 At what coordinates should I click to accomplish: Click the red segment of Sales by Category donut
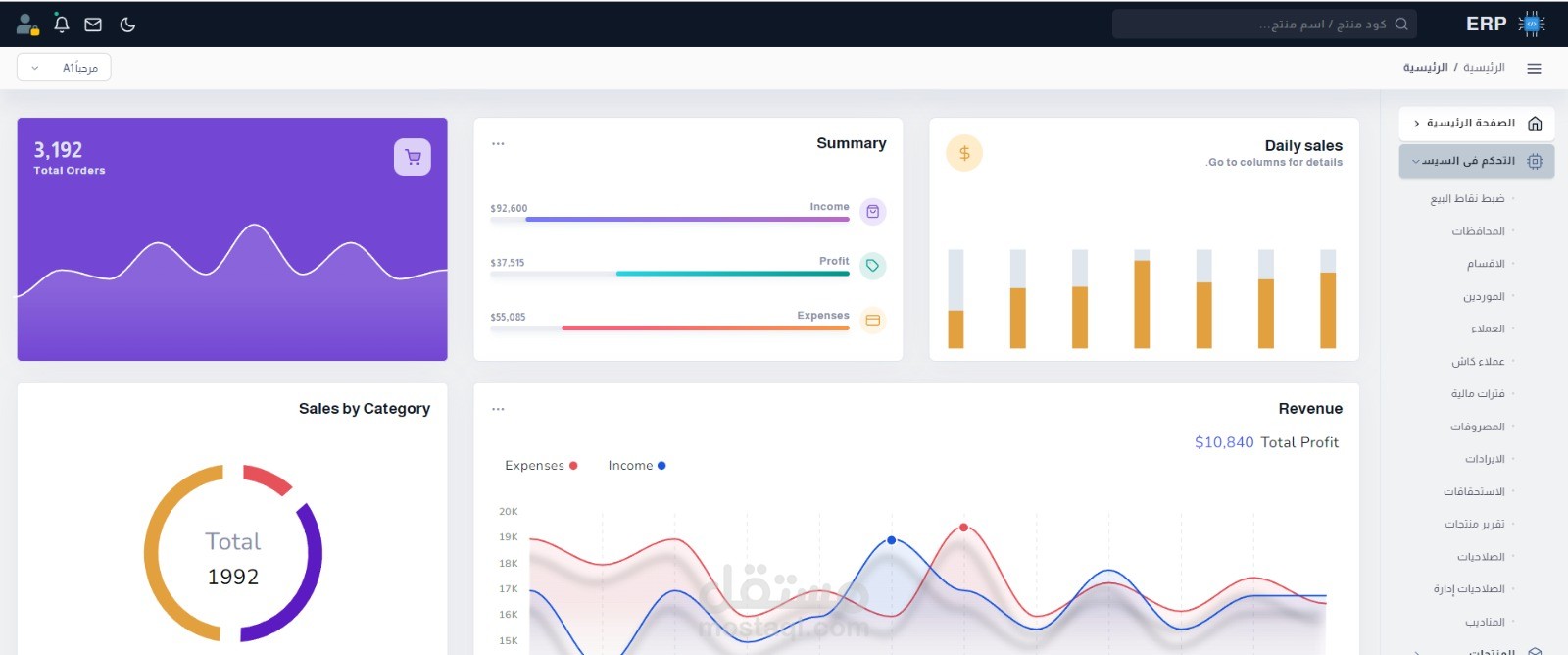tap(268, 479)
